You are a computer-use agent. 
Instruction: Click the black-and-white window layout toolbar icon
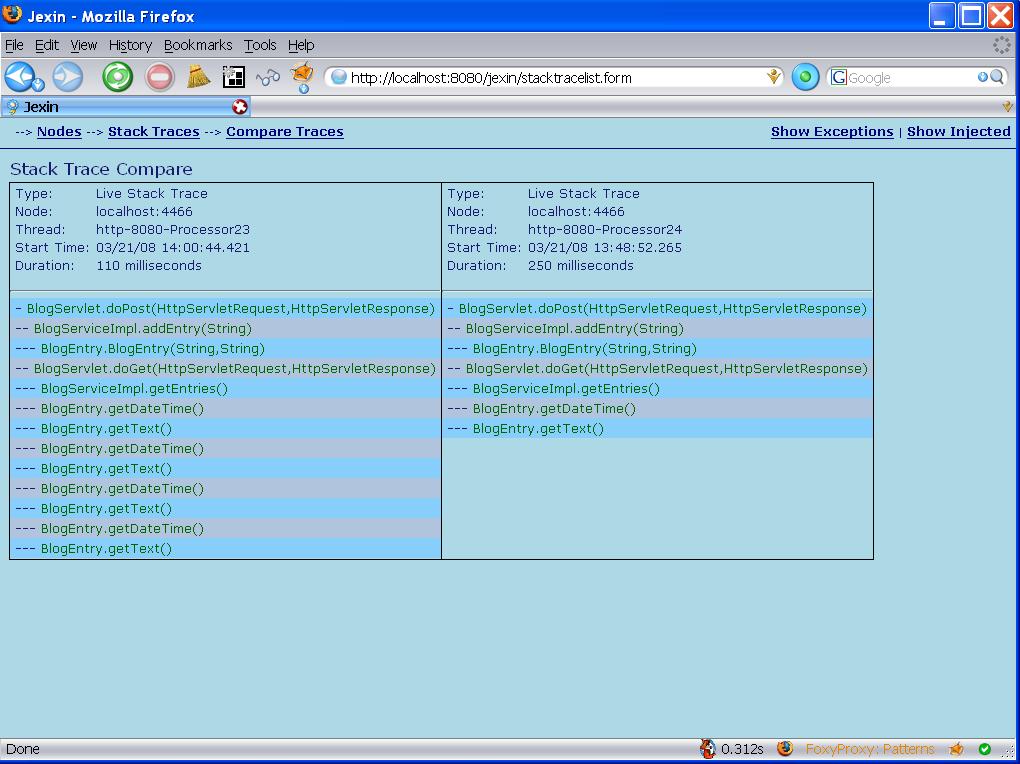(x=234, y=77)
